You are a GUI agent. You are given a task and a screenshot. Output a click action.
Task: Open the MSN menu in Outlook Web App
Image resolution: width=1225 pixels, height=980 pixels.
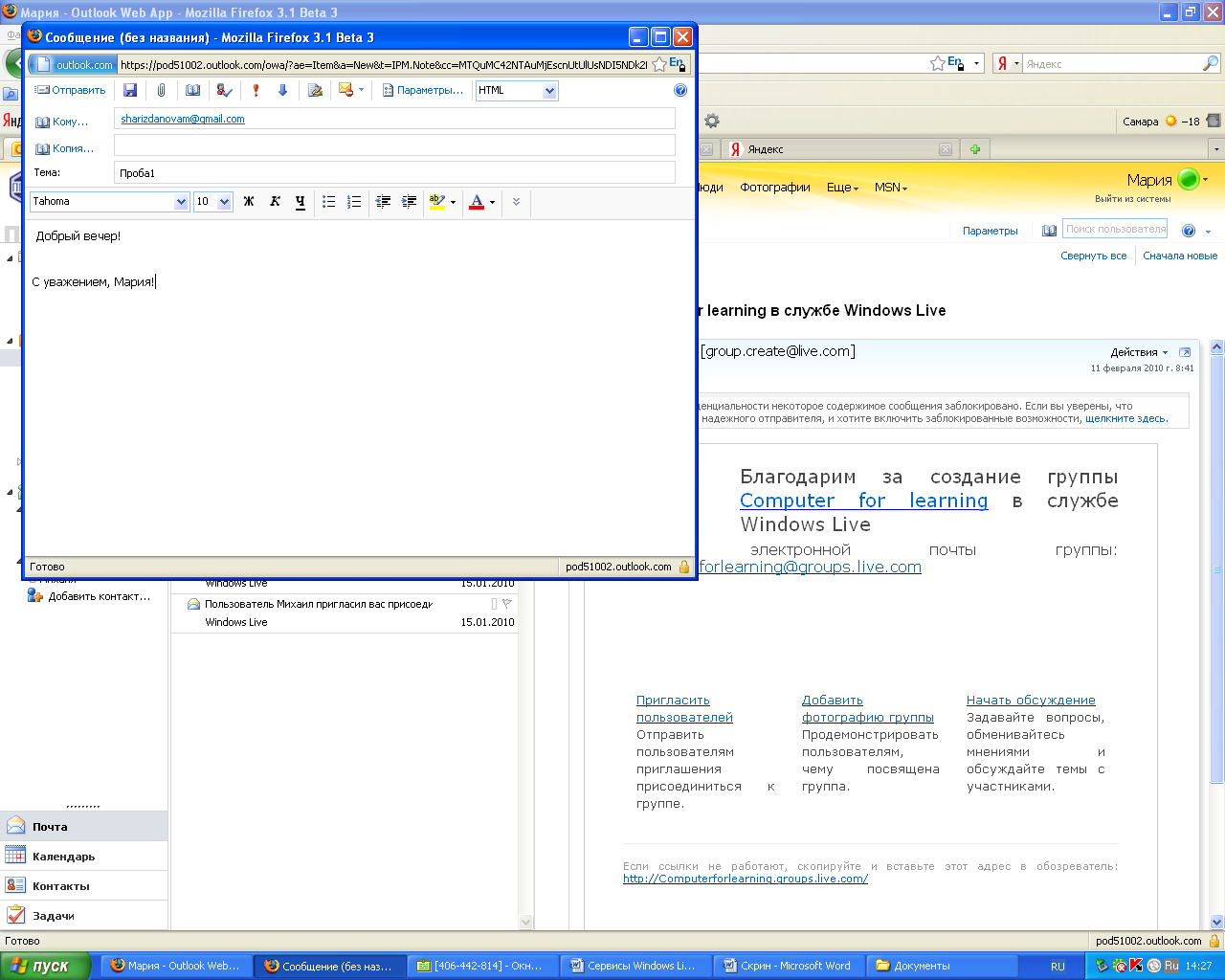point(890,188)
